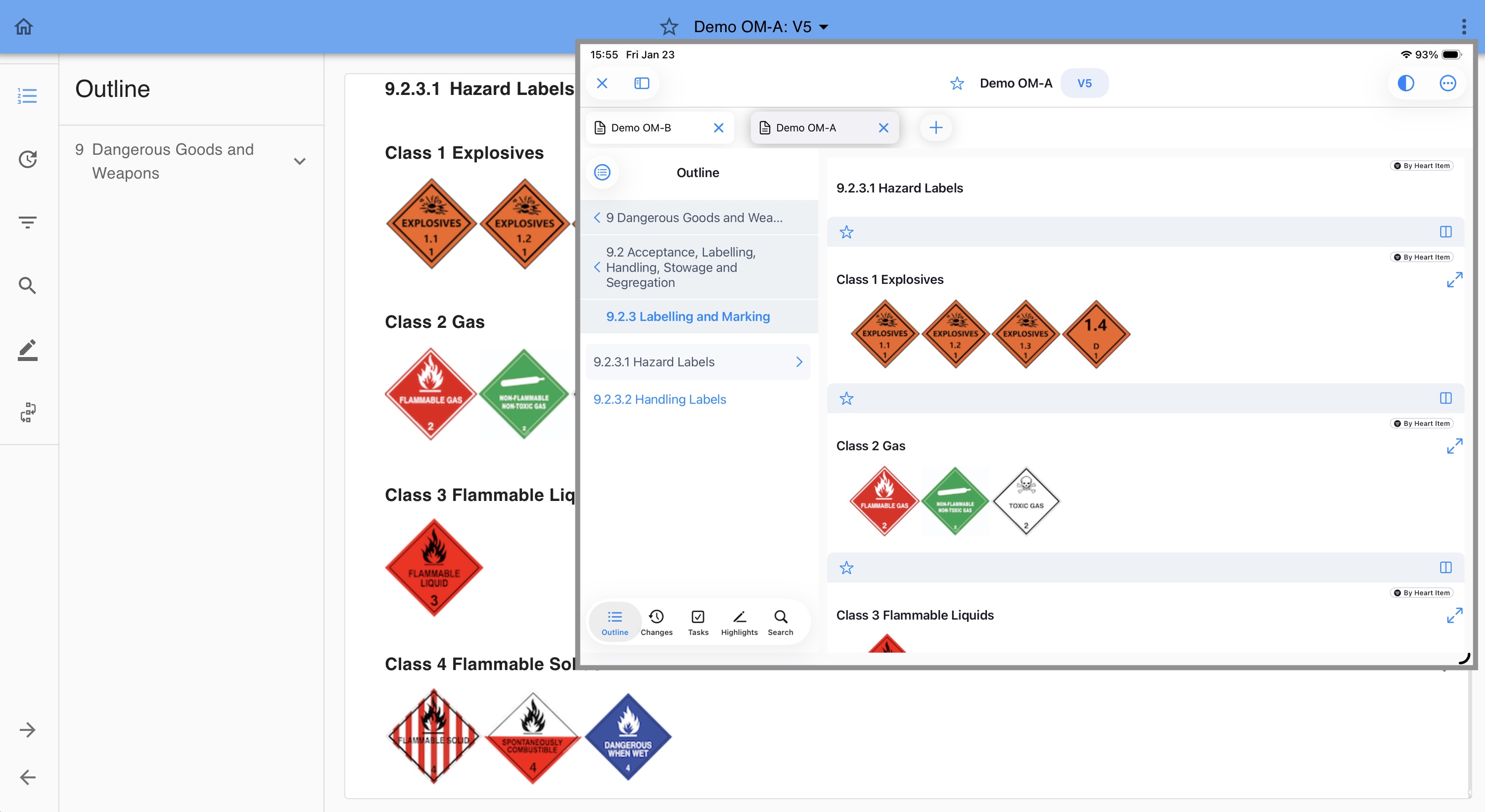The image size is (1485, 812).
Task: Open the 9.2.3.2 Handling Labels link
Action: [659, 400]
